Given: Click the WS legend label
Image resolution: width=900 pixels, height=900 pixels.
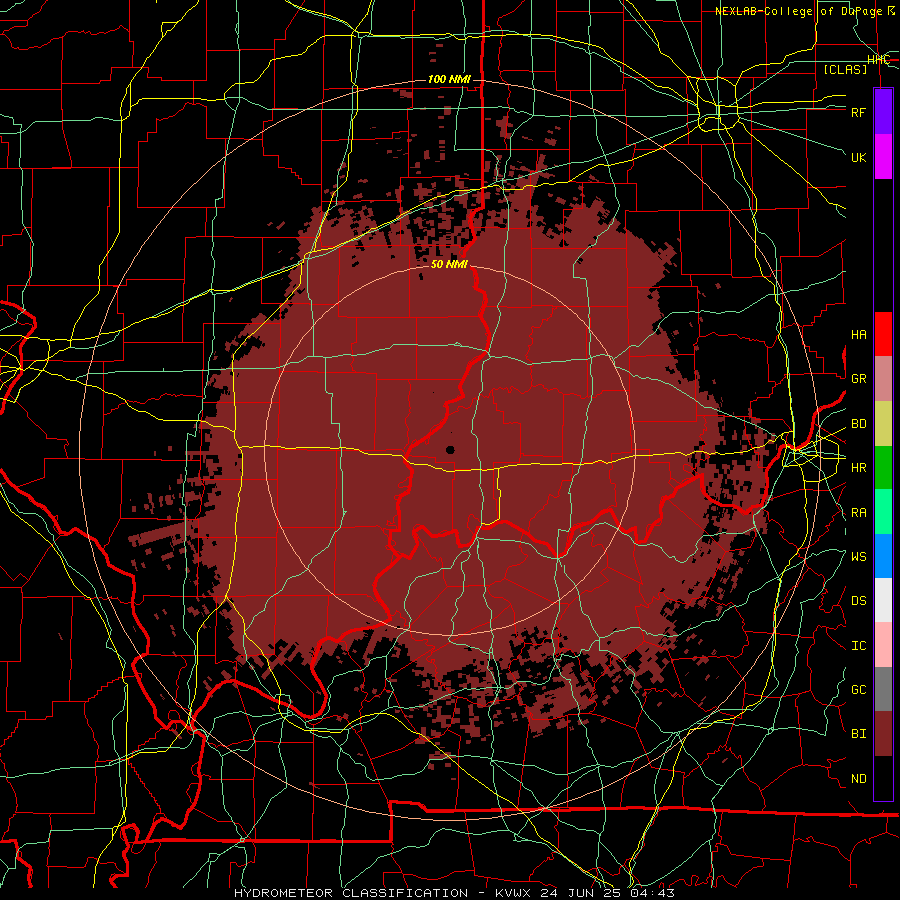Looking at the screenshot, I should pos(859,557).
